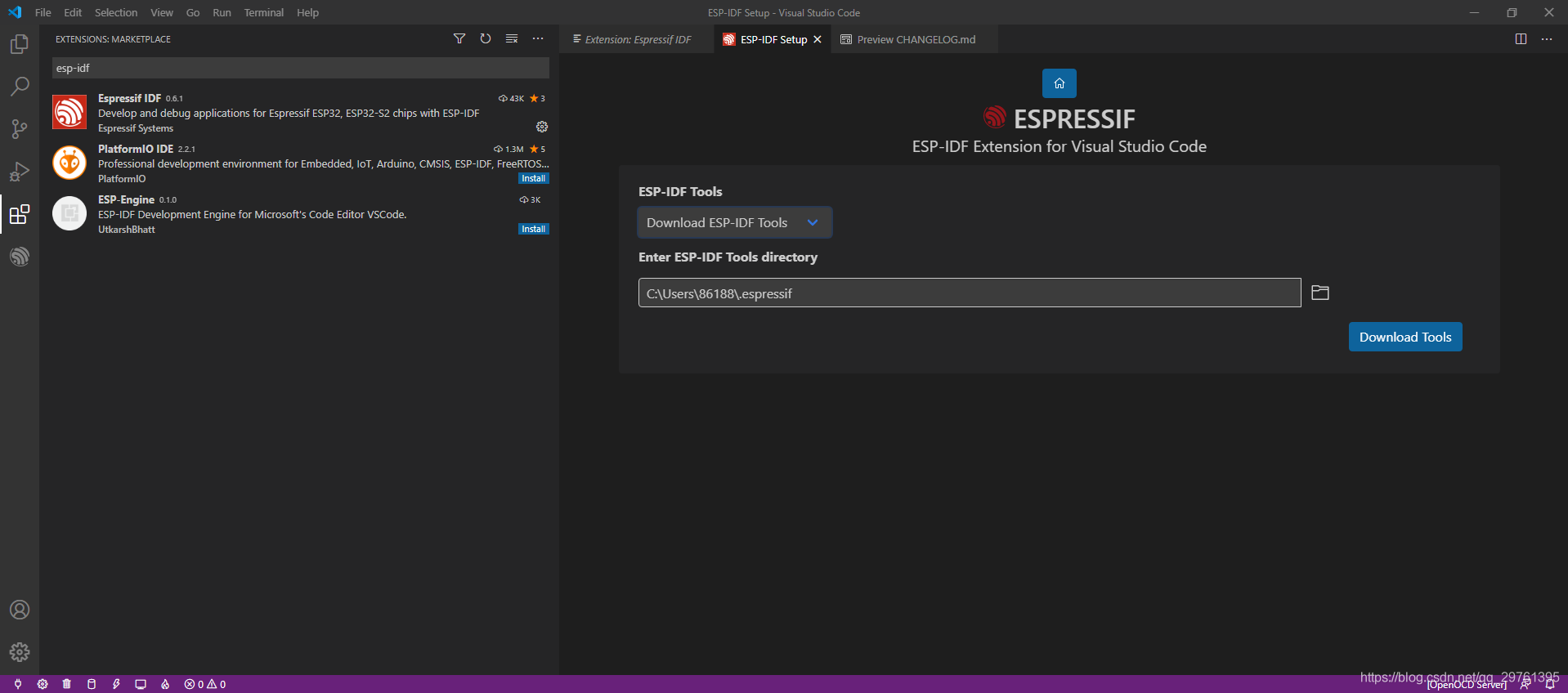Click the ESP-IDF Tools directory input field

coord(970,293)
